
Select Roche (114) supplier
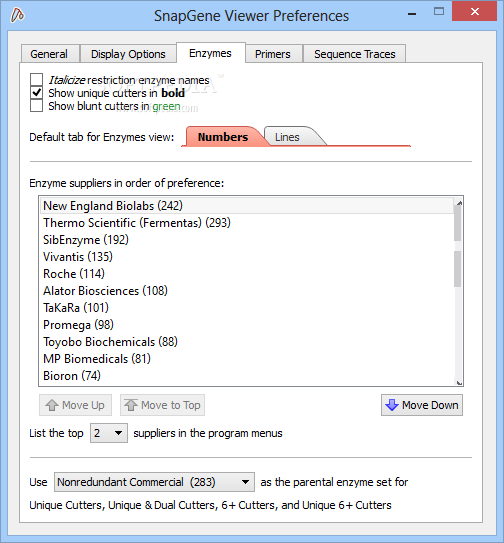(x=247, y=274)
